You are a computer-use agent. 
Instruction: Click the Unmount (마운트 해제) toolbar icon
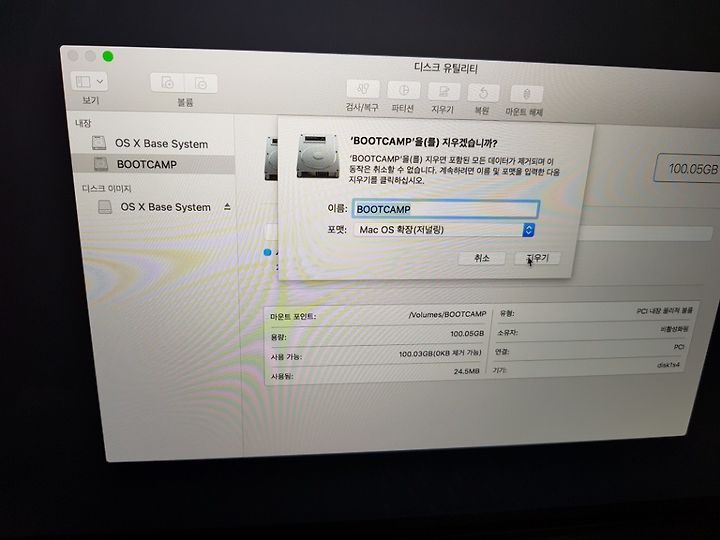point(526,94)
